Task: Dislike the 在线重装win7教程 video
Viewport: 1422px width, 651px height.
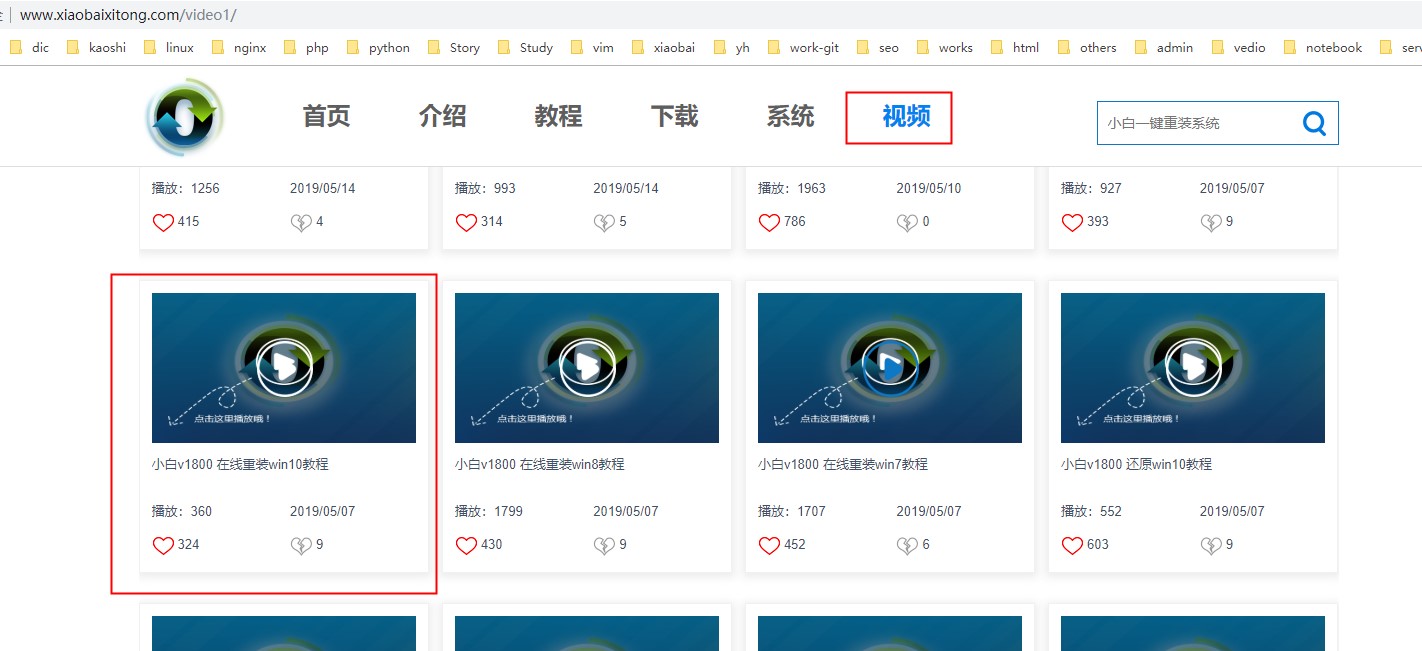Action: 907,545
